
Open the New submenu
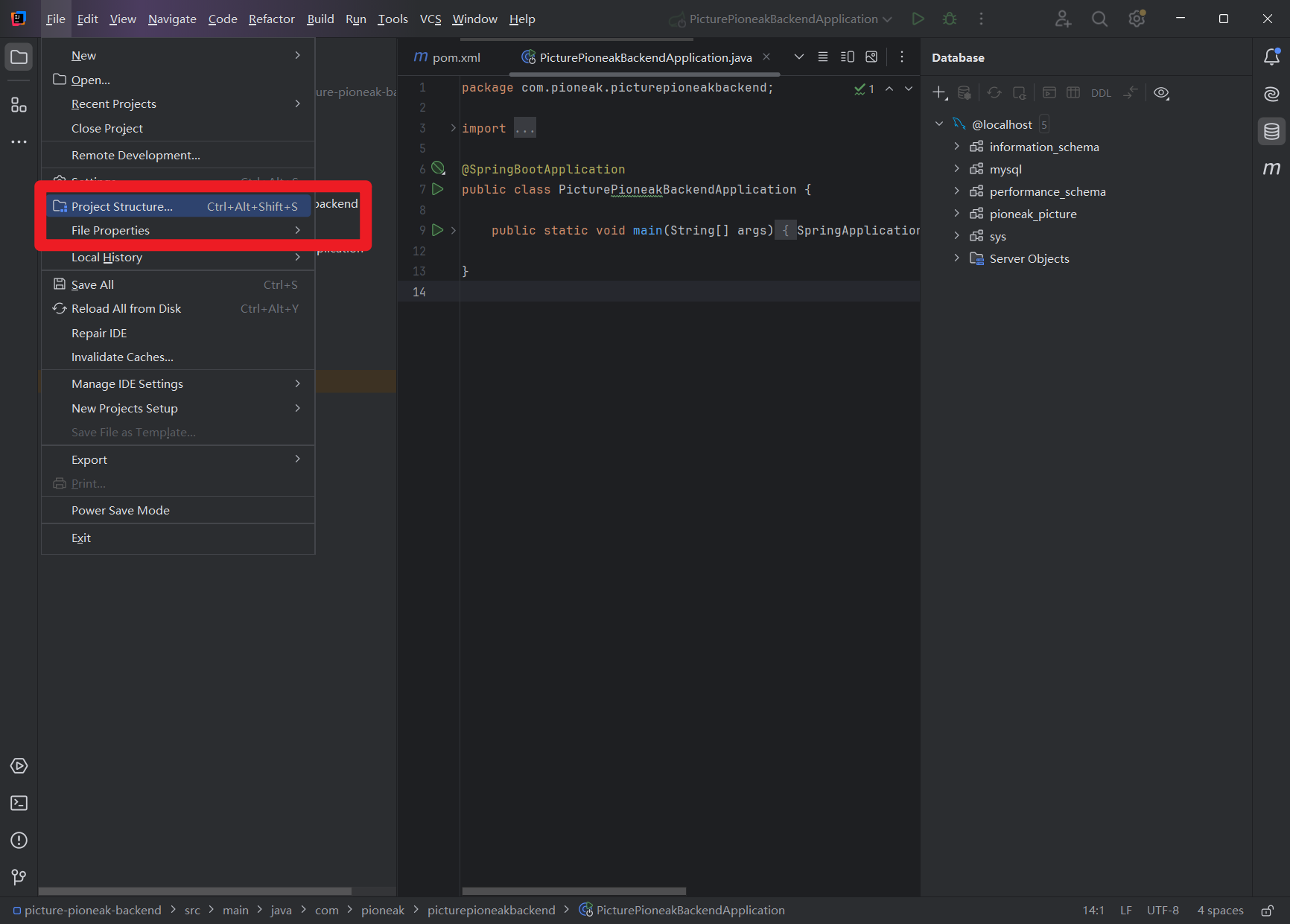tap(178, 55)
